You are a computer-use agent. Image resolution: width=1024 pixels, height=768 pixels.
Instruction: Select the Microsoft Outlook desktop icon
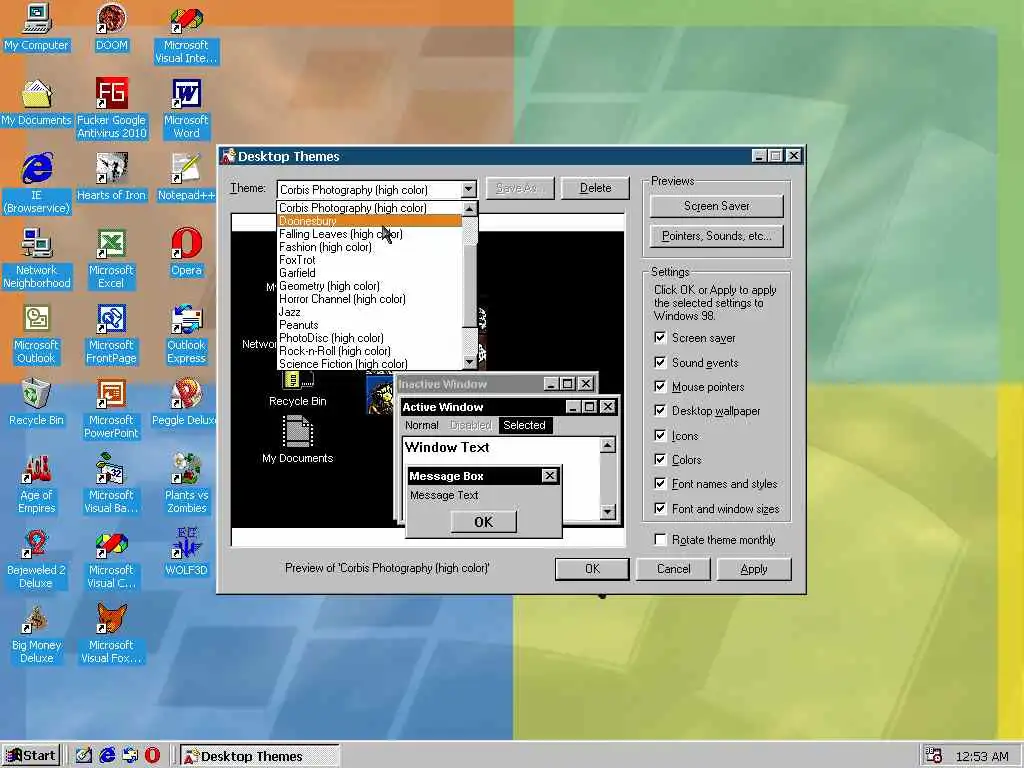coord(36,334)
